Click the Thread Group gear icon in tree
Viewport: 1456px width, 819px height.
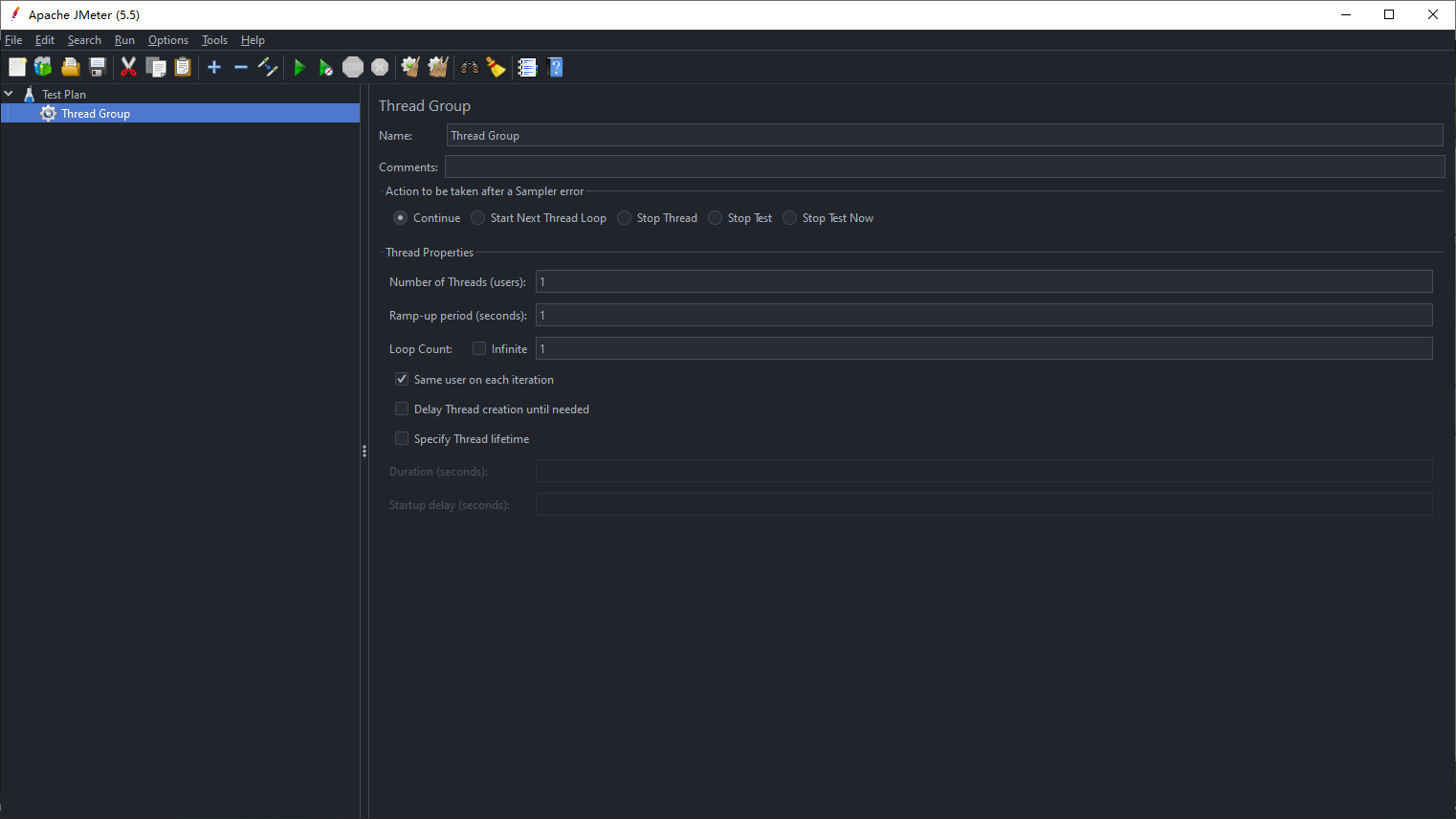[x=49, y=113]
